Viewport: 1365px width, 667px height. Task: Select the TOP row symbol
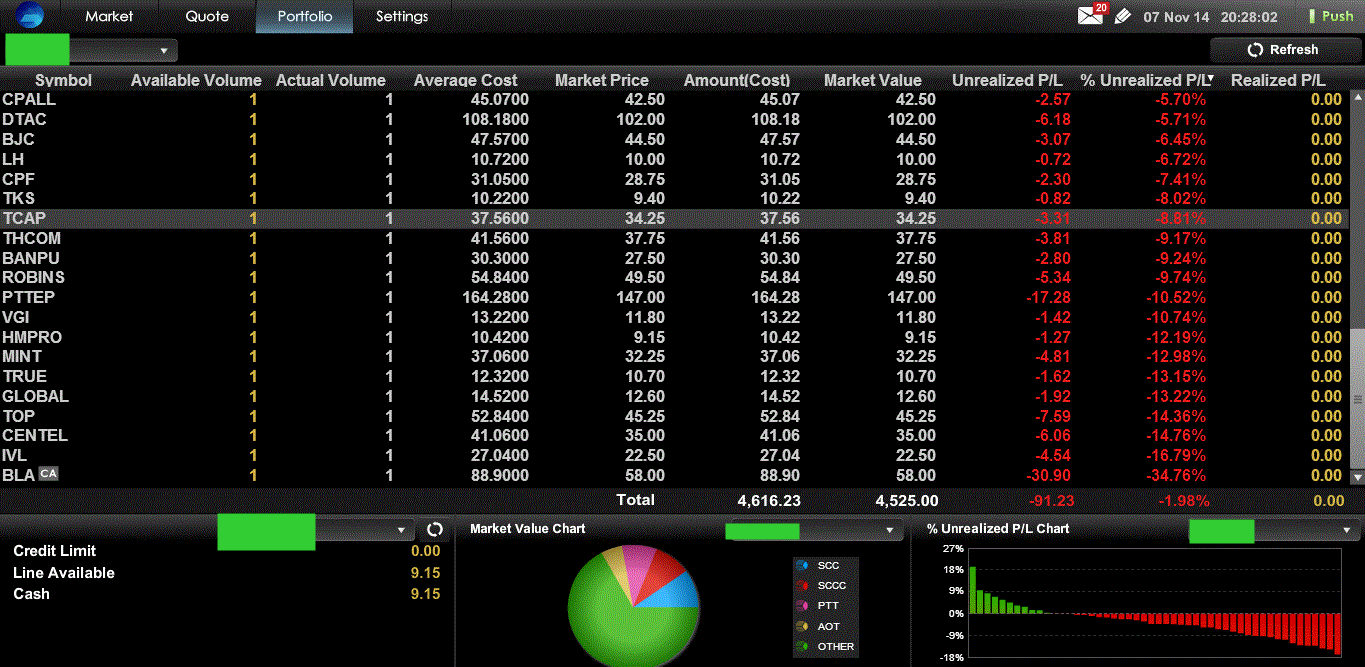[18, 416]
